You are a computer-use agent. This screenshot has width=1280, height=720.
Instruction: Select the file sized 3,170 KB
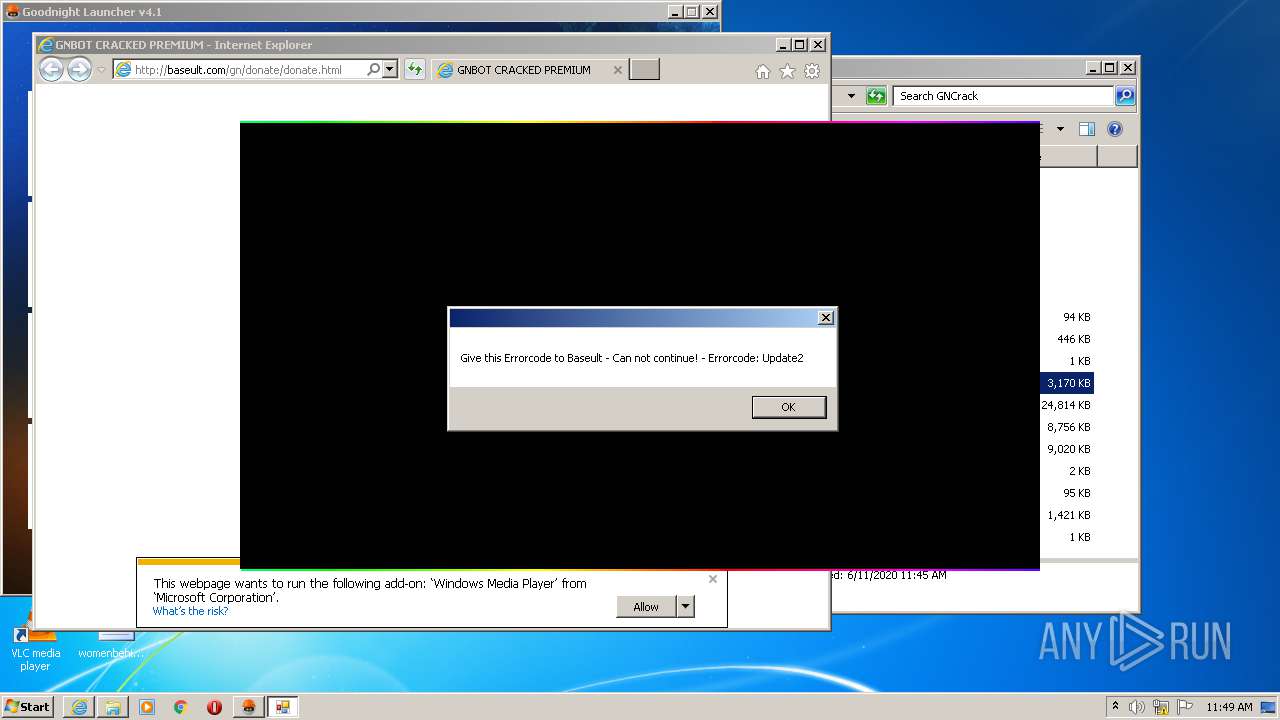click(1067, 383)
